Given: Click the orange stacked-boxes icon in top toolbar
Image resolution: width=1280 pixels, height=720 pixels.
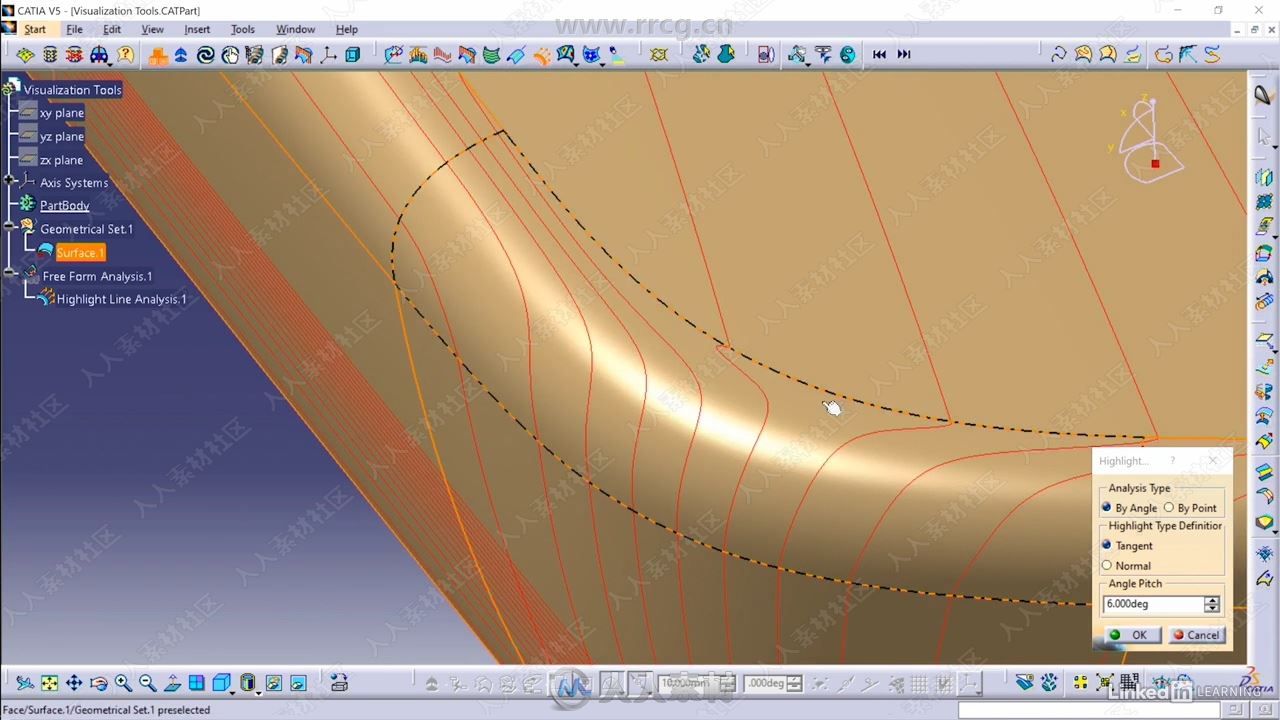Looking at the screenshot, I should (x=157, y=54).
